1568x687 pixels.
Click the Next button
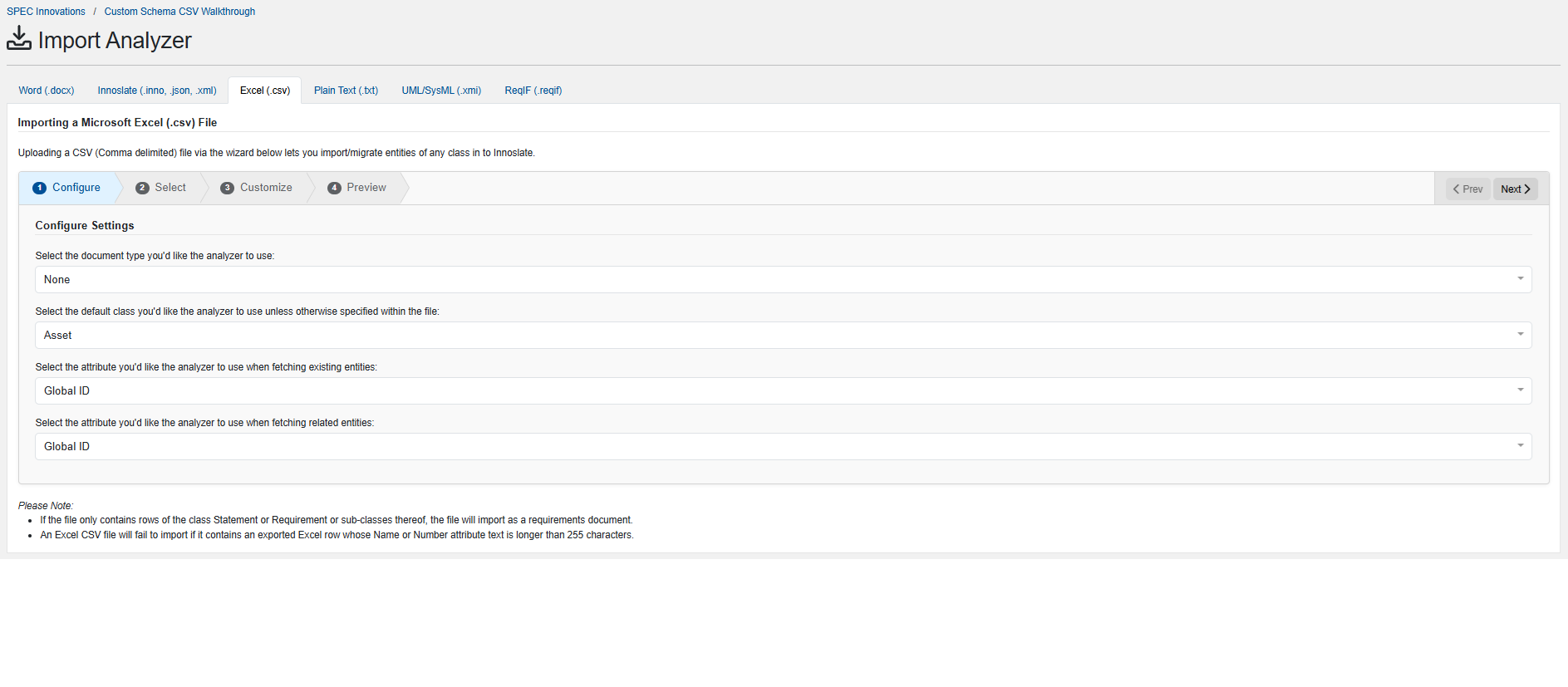pyautogui.click(x=1516, y=189)
